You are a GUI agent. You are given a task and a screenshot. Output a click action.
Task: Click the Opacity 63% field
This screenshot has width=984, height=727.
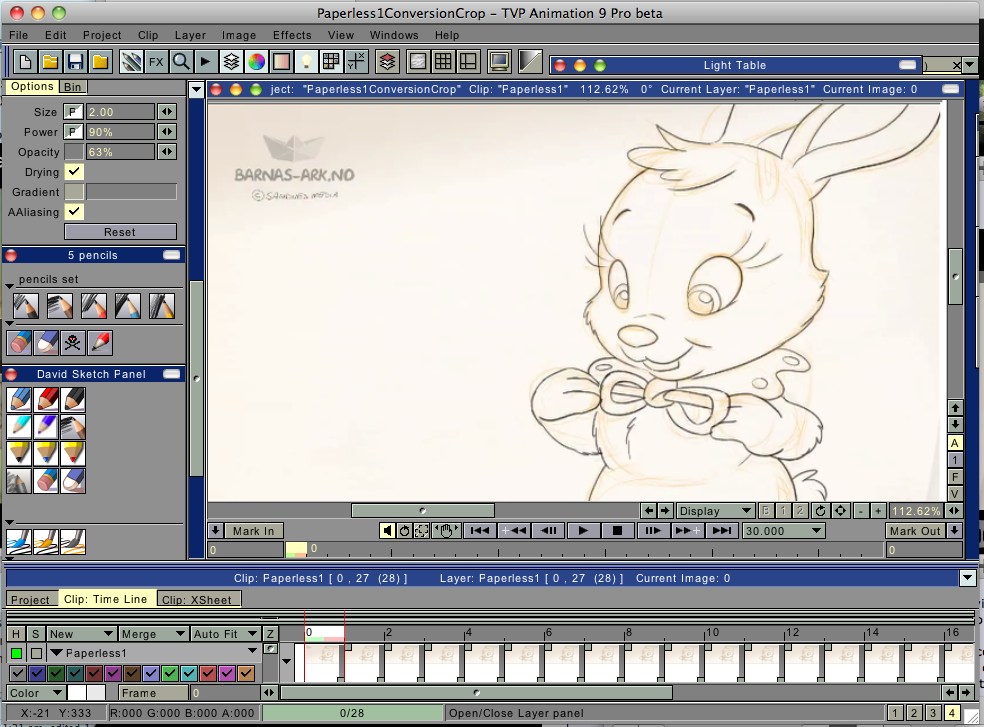pyautogui.click(x=120, y=152)
